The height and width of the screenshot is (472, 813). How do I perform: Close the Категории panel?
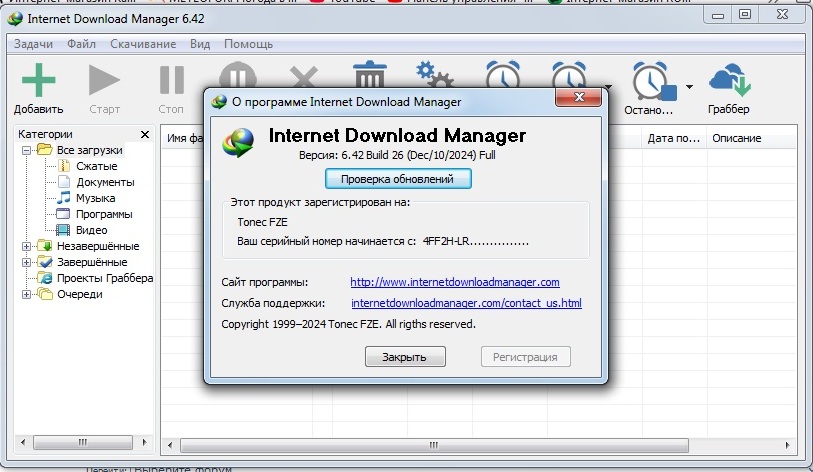145,134
